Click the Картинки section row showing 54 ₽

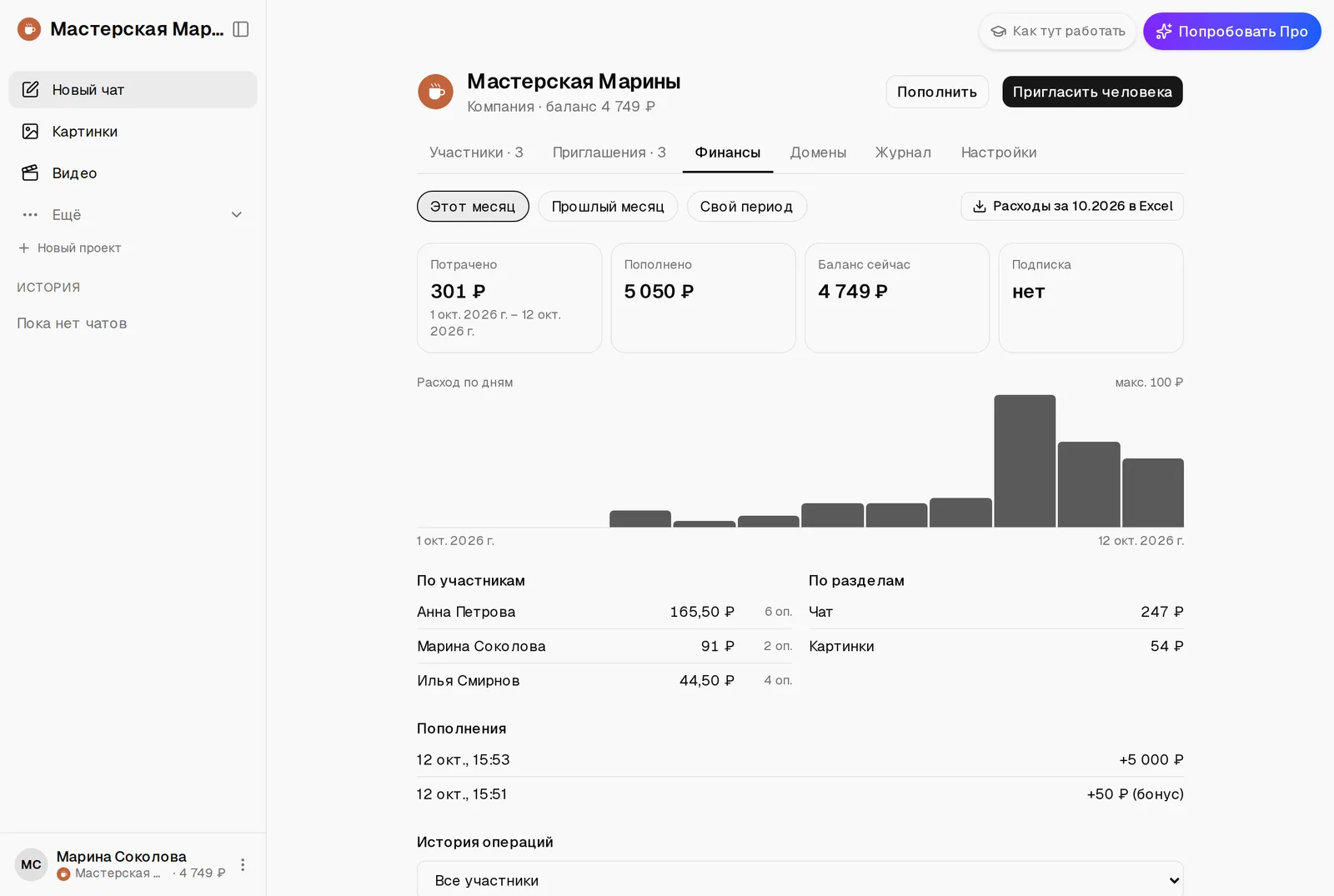click(996, 646)
